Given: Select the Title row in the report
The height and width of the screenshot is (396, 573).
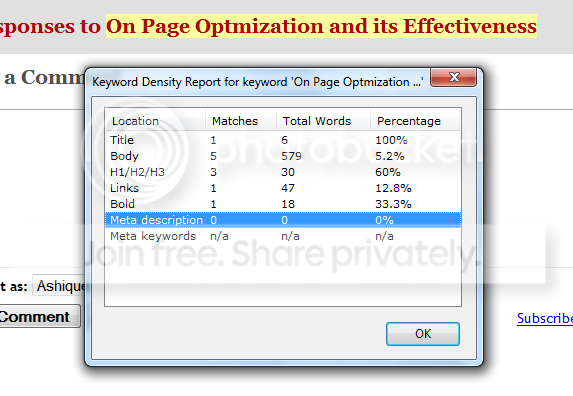Looking at the screenshot, I should [283, 140].
